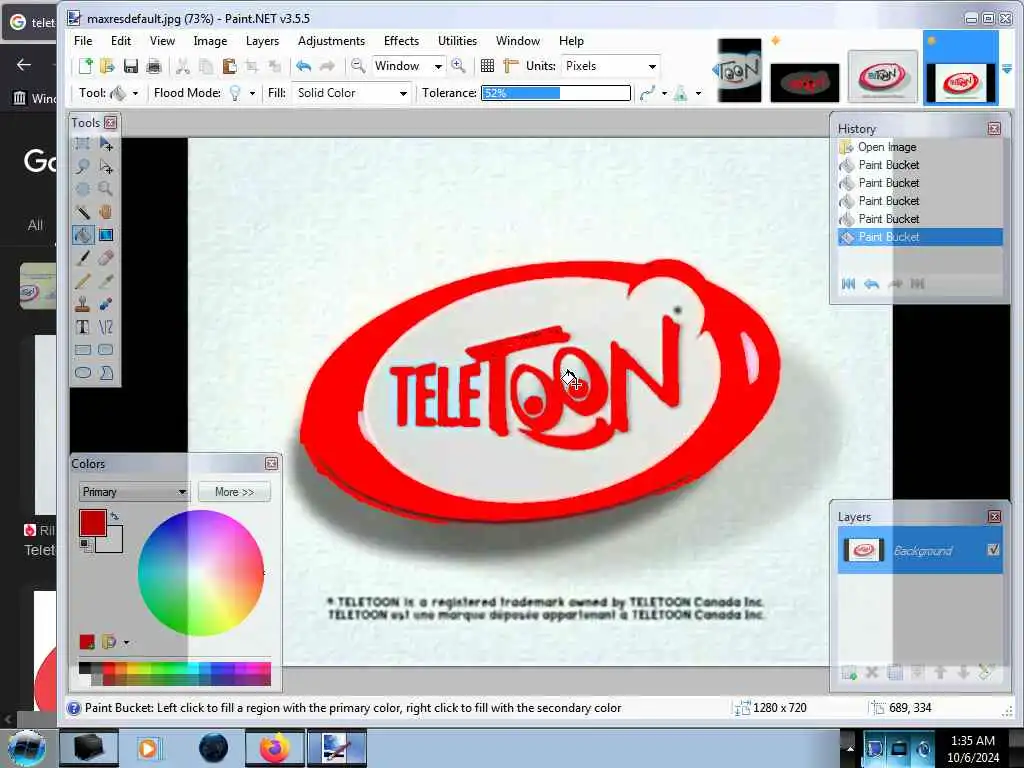
Task: Select the Lasso Select tool
Action: (83, 166)
